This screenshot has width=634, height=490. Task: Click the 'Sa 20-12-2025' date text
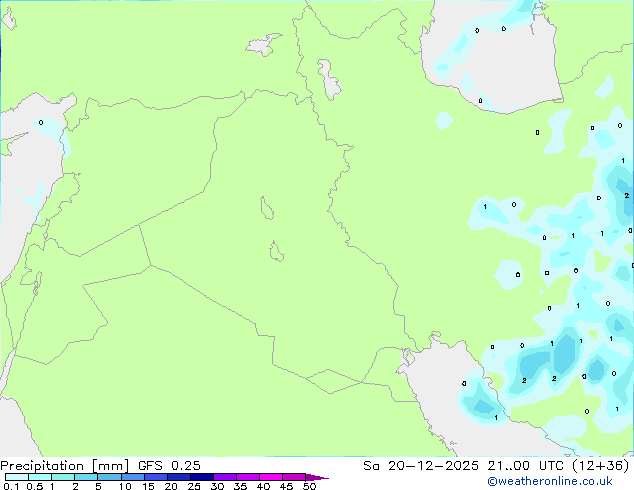pyautogui.click(x=421, y=466)
